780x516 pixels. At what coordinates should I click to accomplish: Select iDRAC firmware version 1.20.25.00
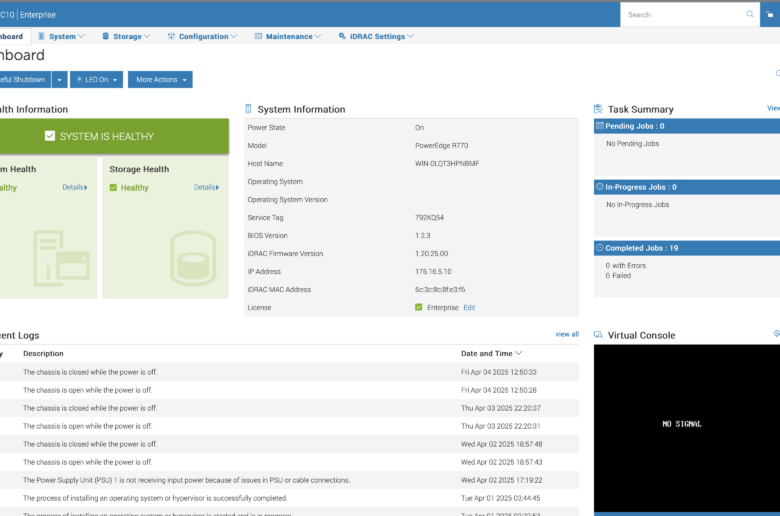click(x=431, y=254)
